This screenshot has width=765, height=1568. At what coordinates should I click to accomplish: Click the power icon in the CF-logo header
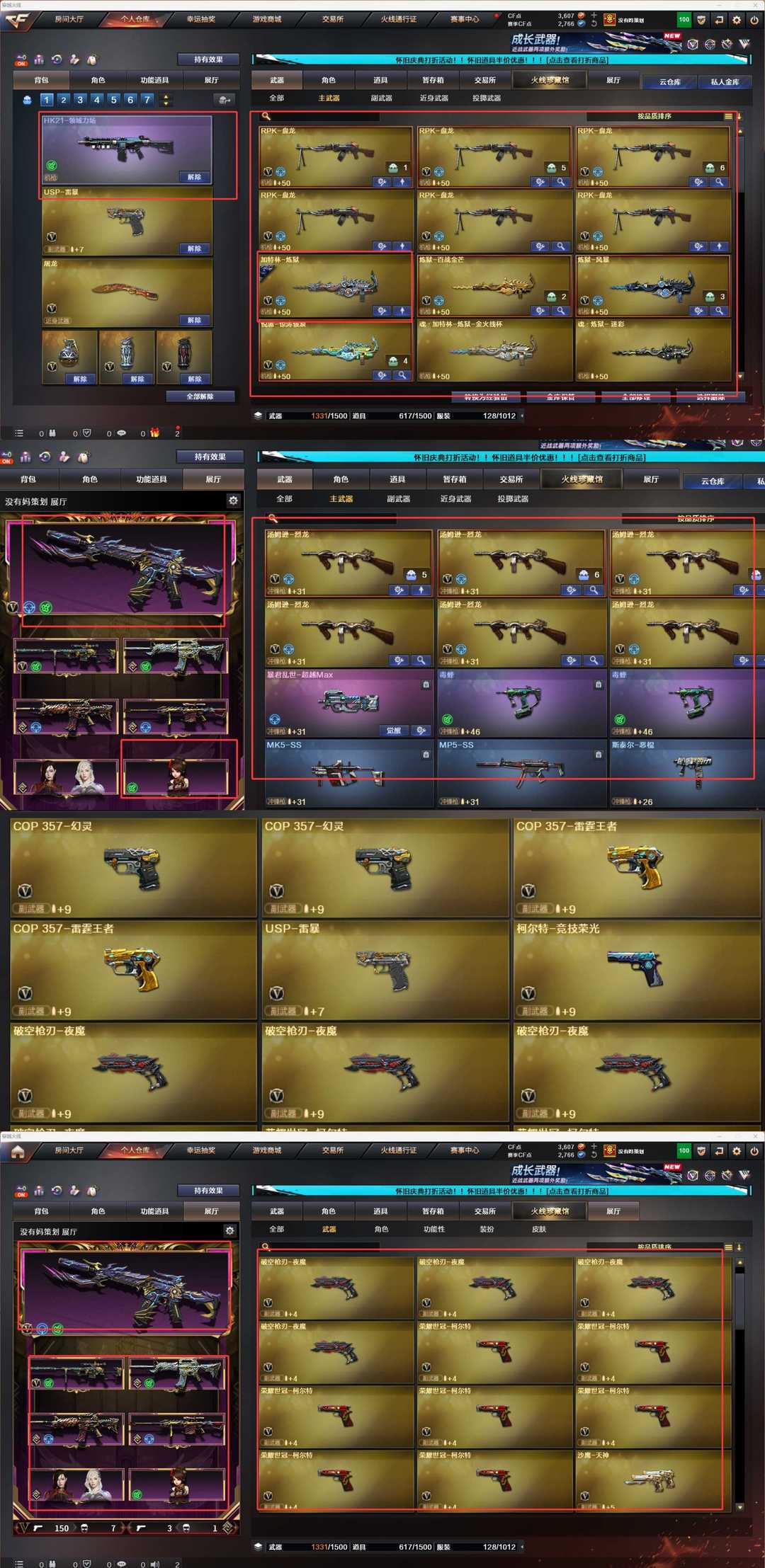[x=754, y=20]
